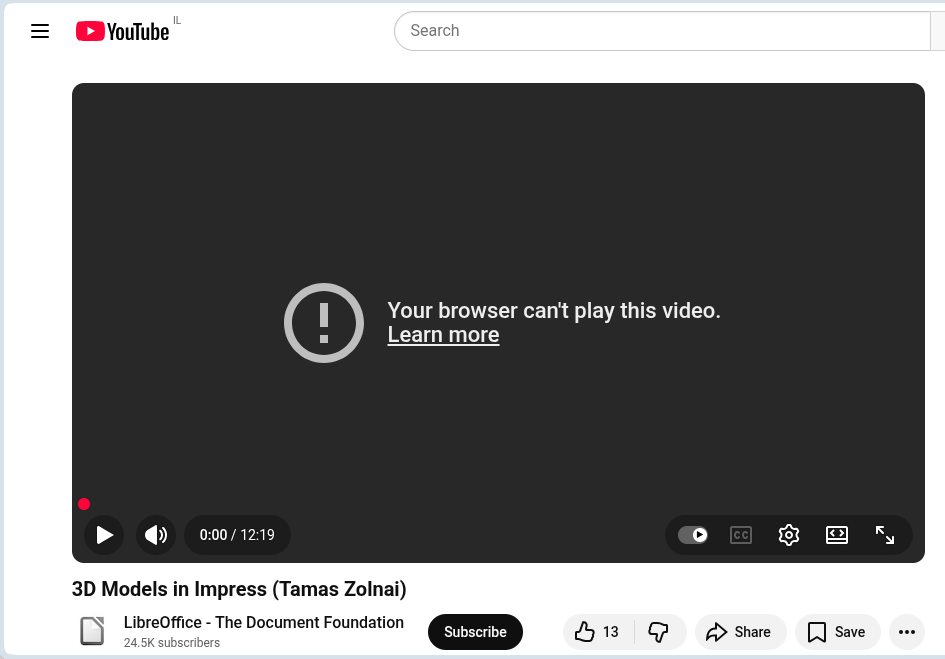945x659 pixels.
Task: Enable closed captions CC button
Action: tap(741, 535)
